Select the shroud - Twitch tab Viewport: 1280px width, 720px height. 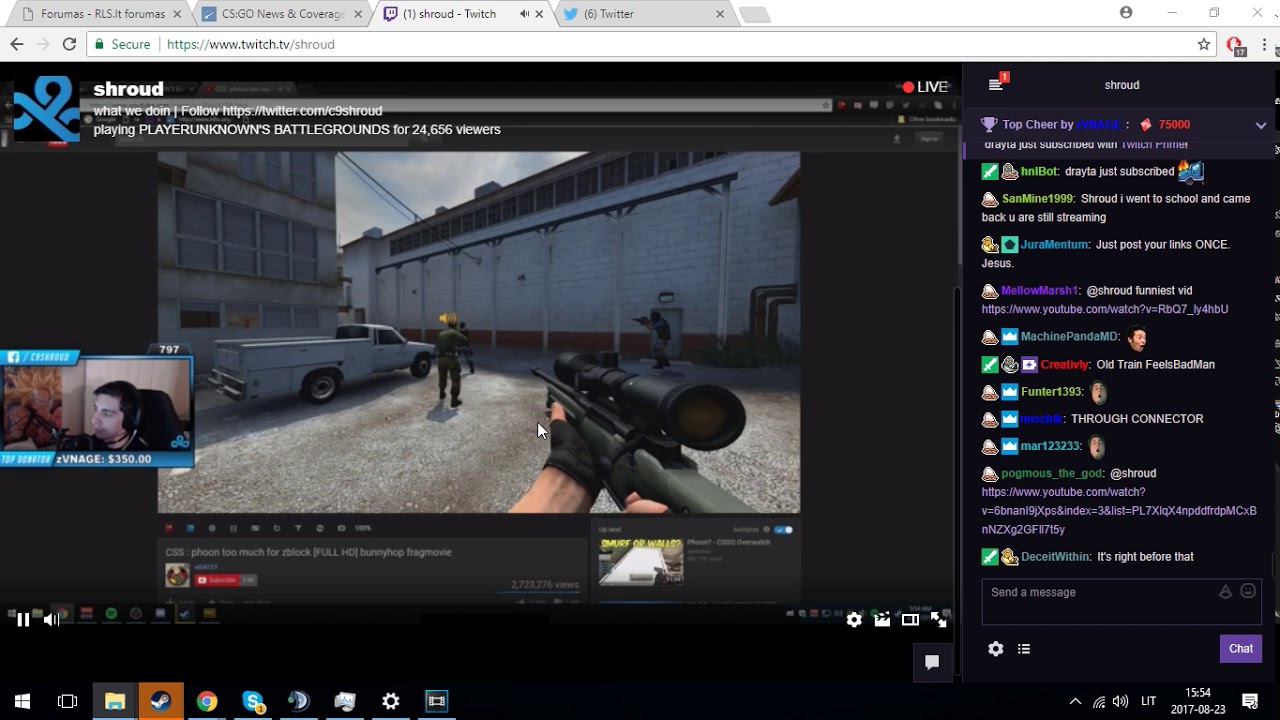tap(460, 14)
